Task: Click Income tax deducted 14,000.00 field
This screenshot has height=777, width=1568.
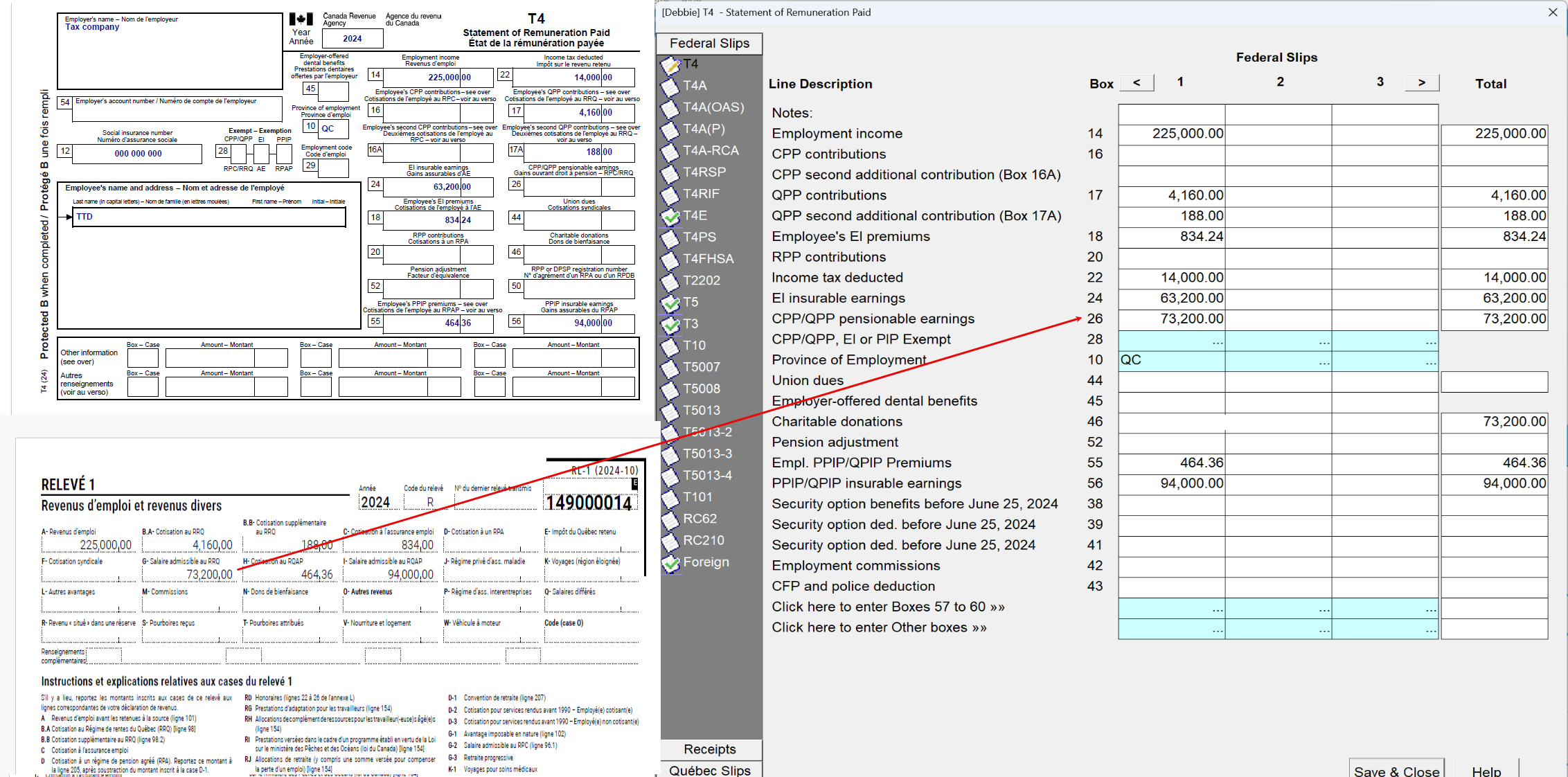Action: click(x=1172, y=278)
